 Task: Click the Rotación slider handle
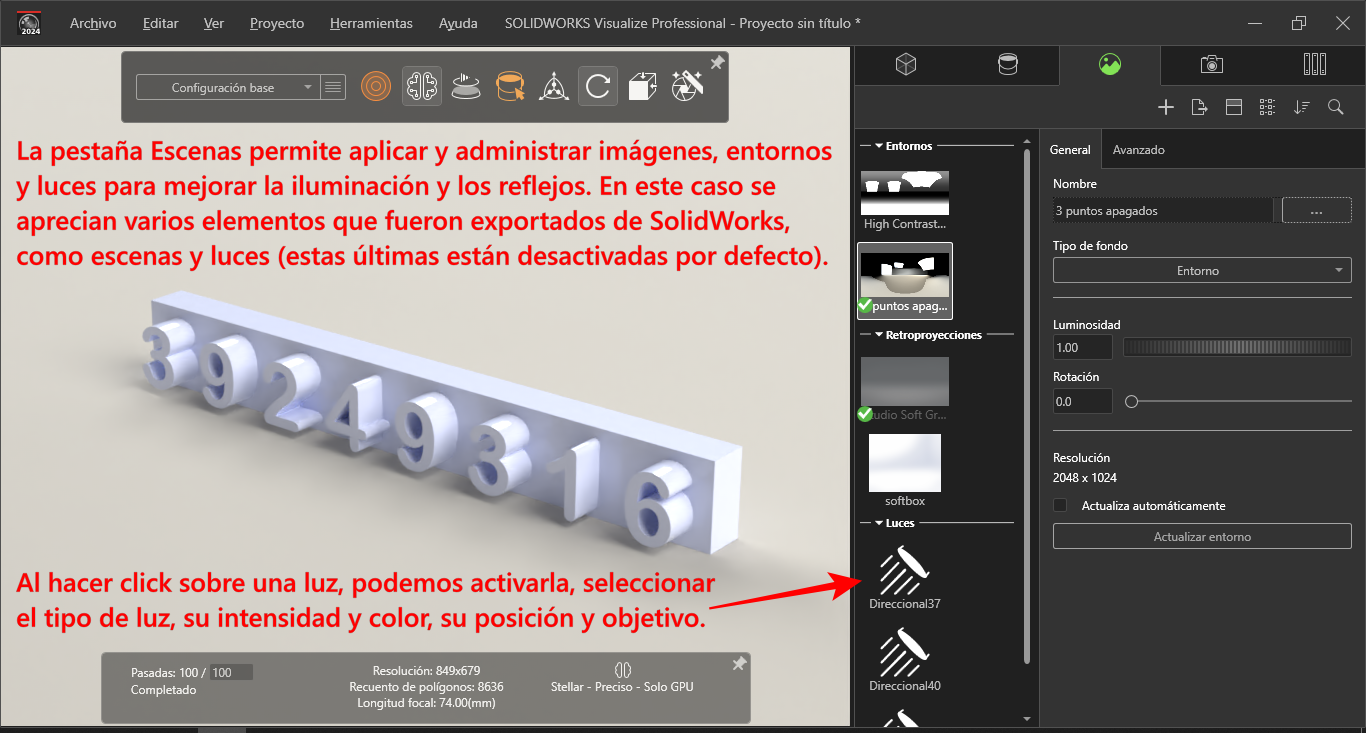(x=1131, y=401)
